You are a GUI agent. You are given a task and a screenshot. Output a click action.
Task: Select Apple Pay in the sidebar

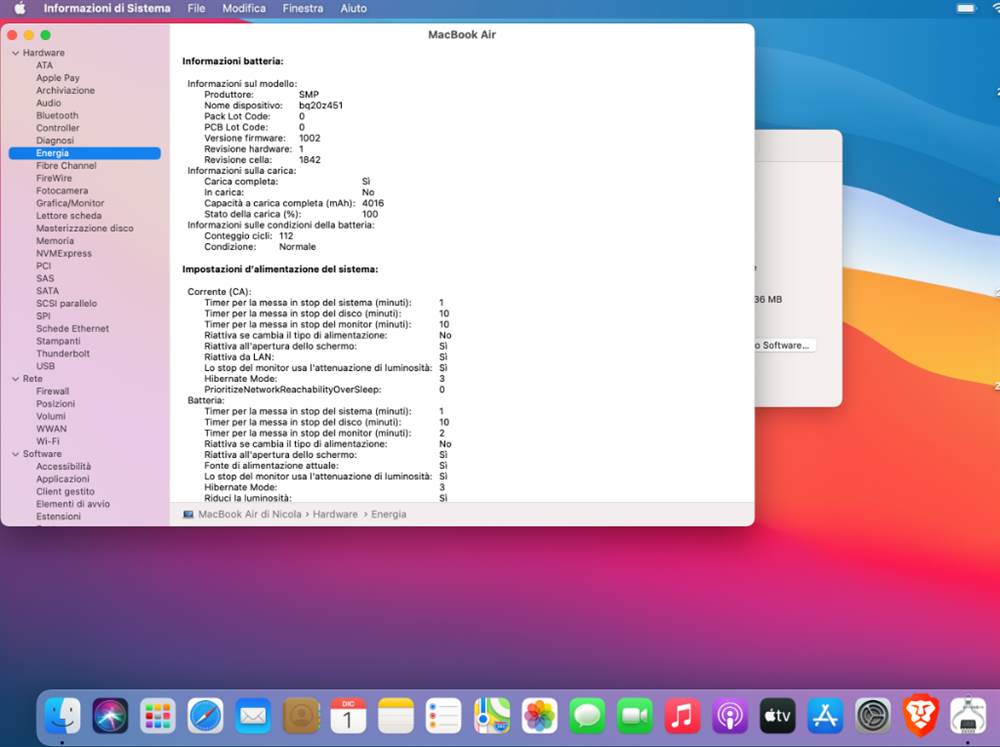(58, 78)
